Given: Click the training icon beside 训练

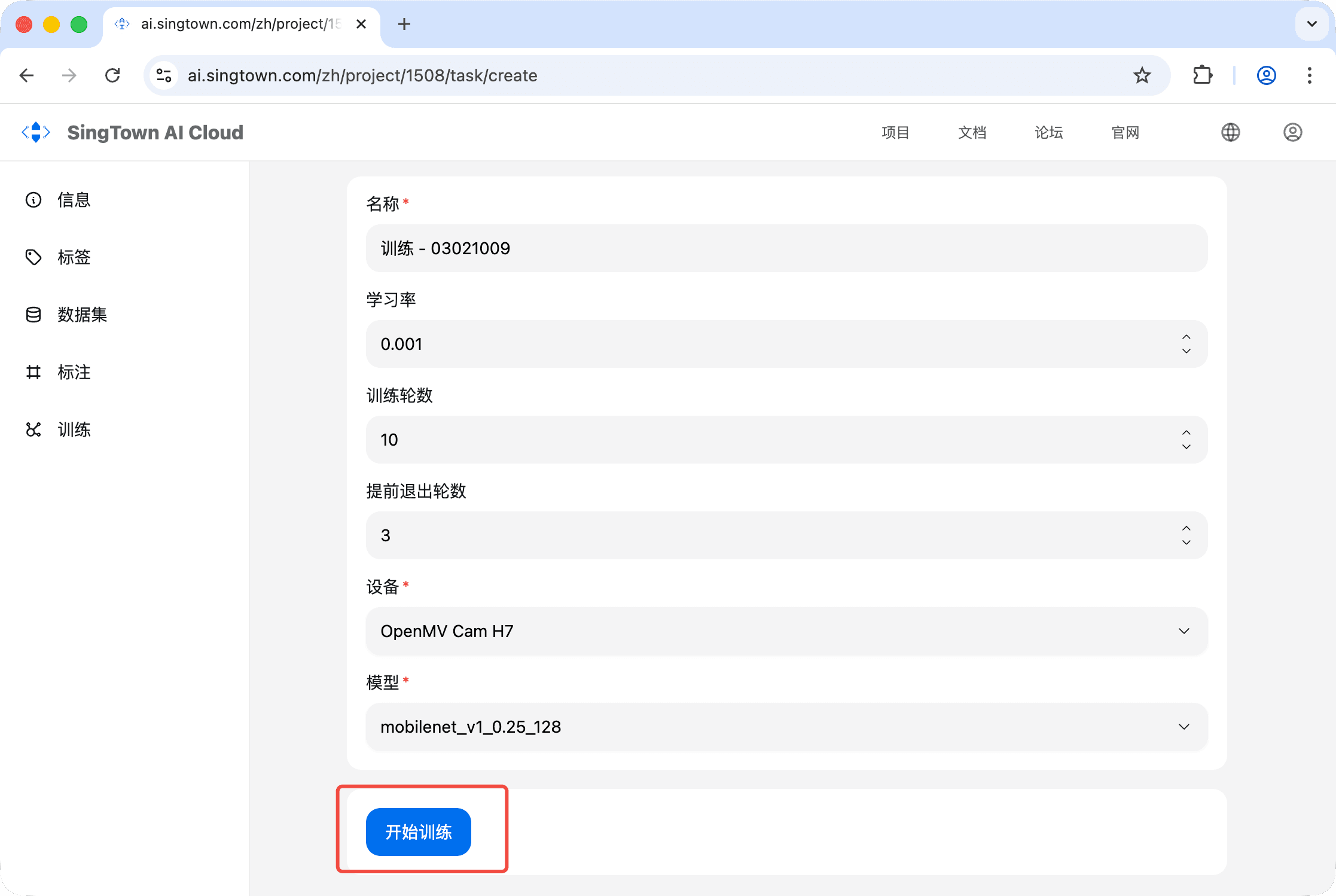Looking at the screenshot, I should click(x=33, y=429).
